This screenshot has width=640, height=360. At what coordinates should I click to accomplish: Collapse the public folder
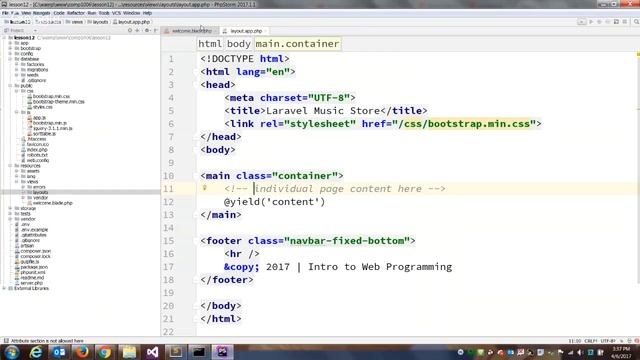(10, 86)
